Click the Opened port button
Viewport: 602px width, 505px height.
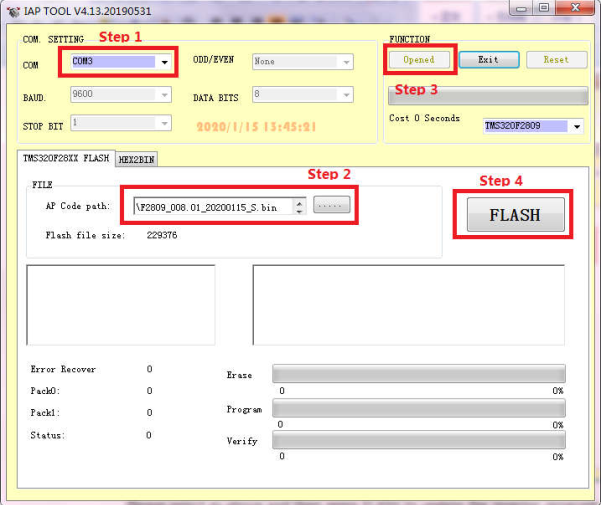pyautogui.click(x=419, y=60)
